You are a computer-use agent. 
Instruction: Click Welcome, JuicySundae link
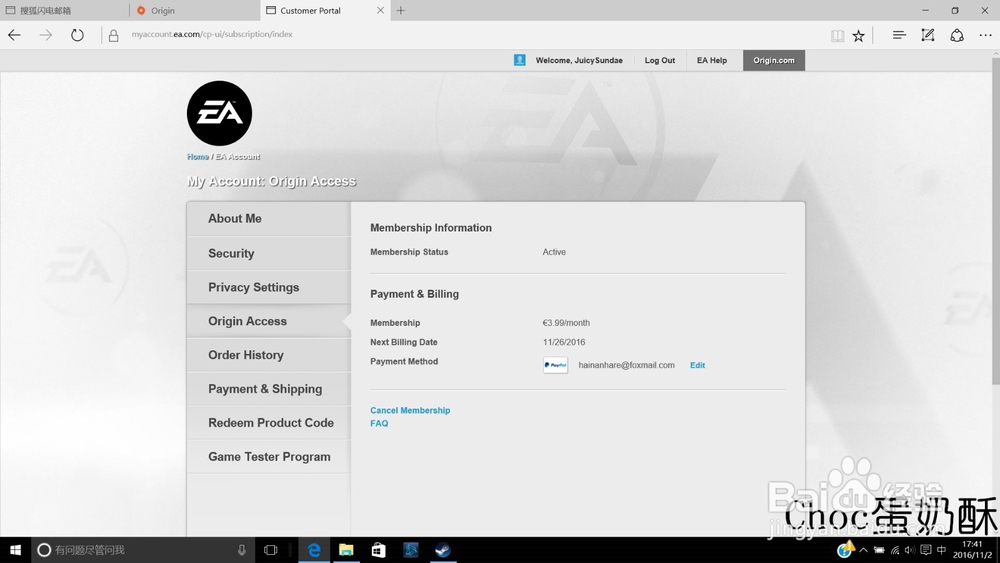tap(579, 61)
